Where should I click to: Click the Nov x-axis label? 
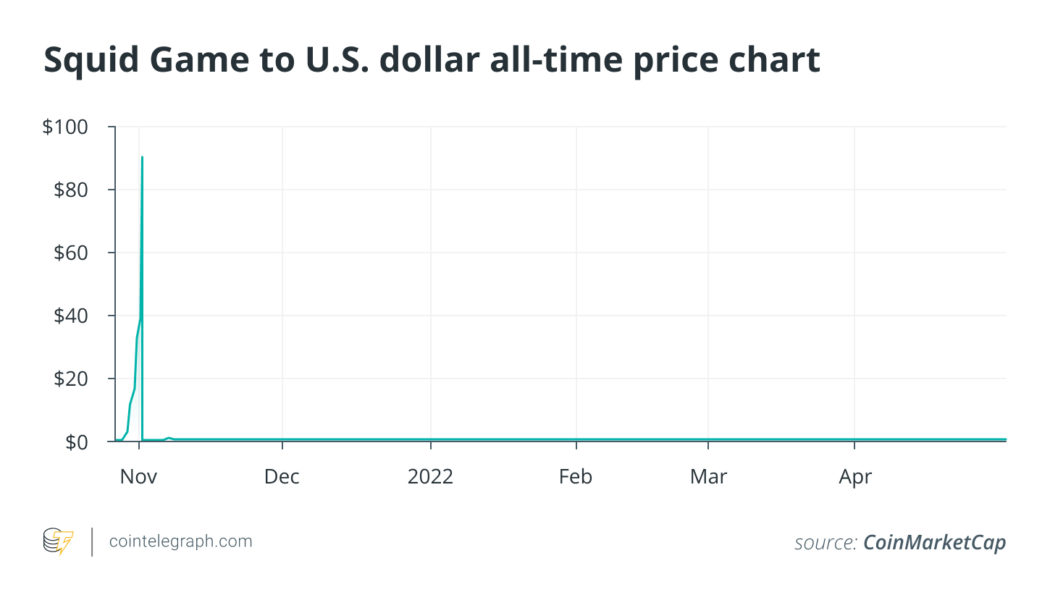coord(139,476)
